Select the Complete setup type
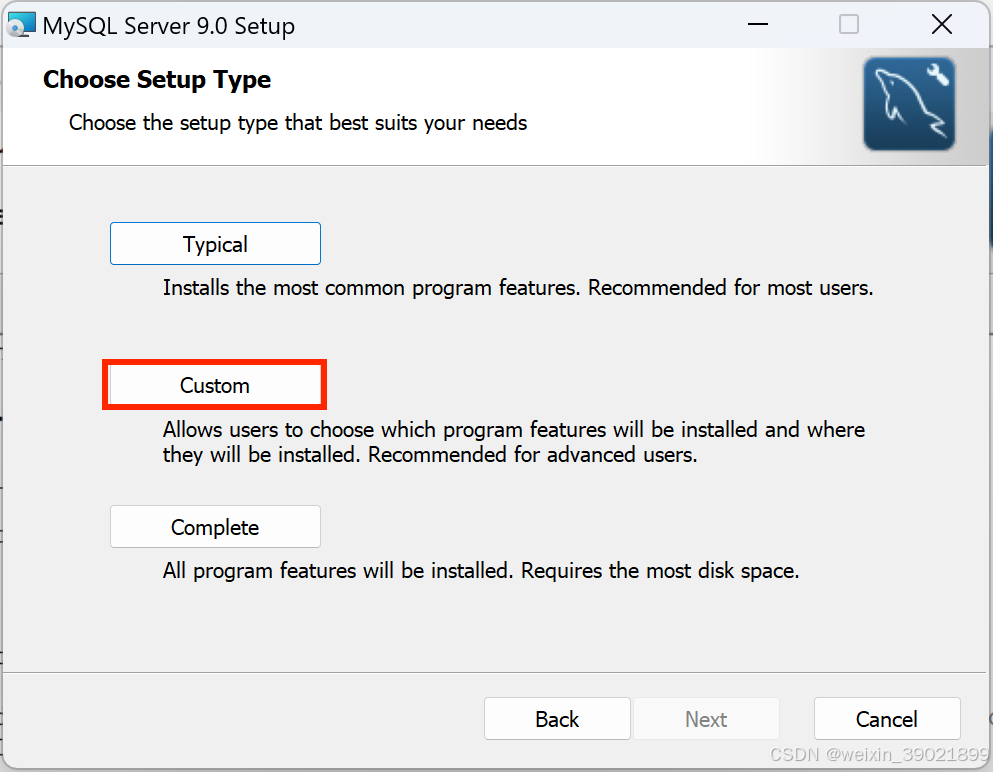Screen dimensions: 993x772 point(214,526)
